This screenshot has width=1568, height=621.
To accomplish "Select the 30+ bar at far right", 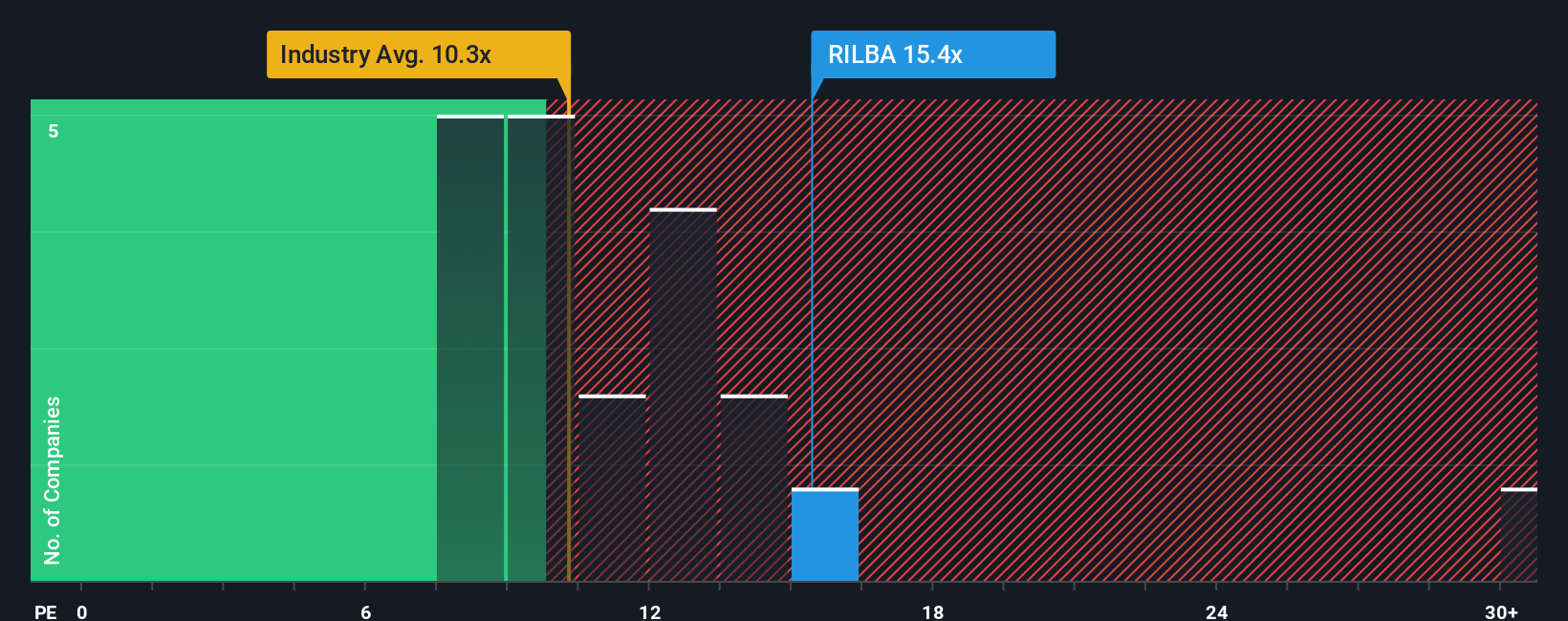I will (x=1518, y=535).
